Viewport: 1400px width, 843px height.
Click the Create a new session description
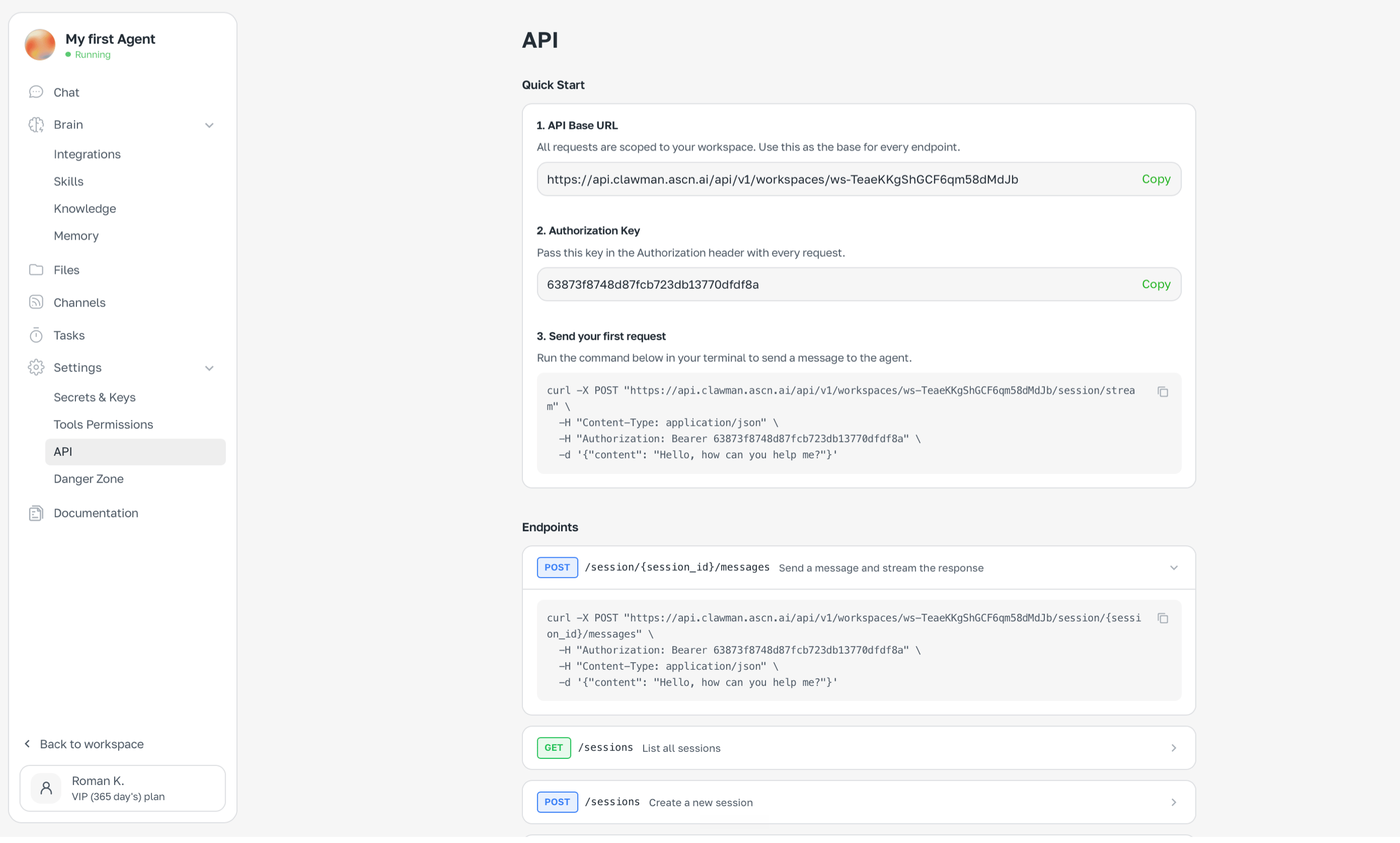[x=700, y=803]
